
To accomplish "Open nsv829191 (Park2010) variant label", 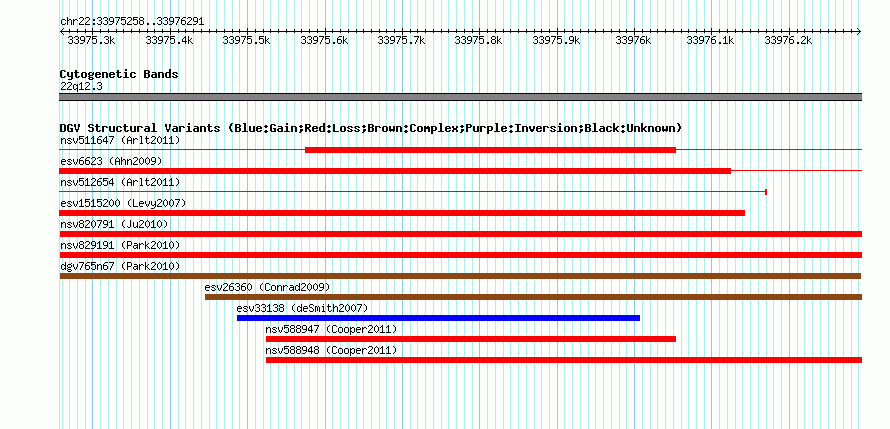I will pos(120,245).
